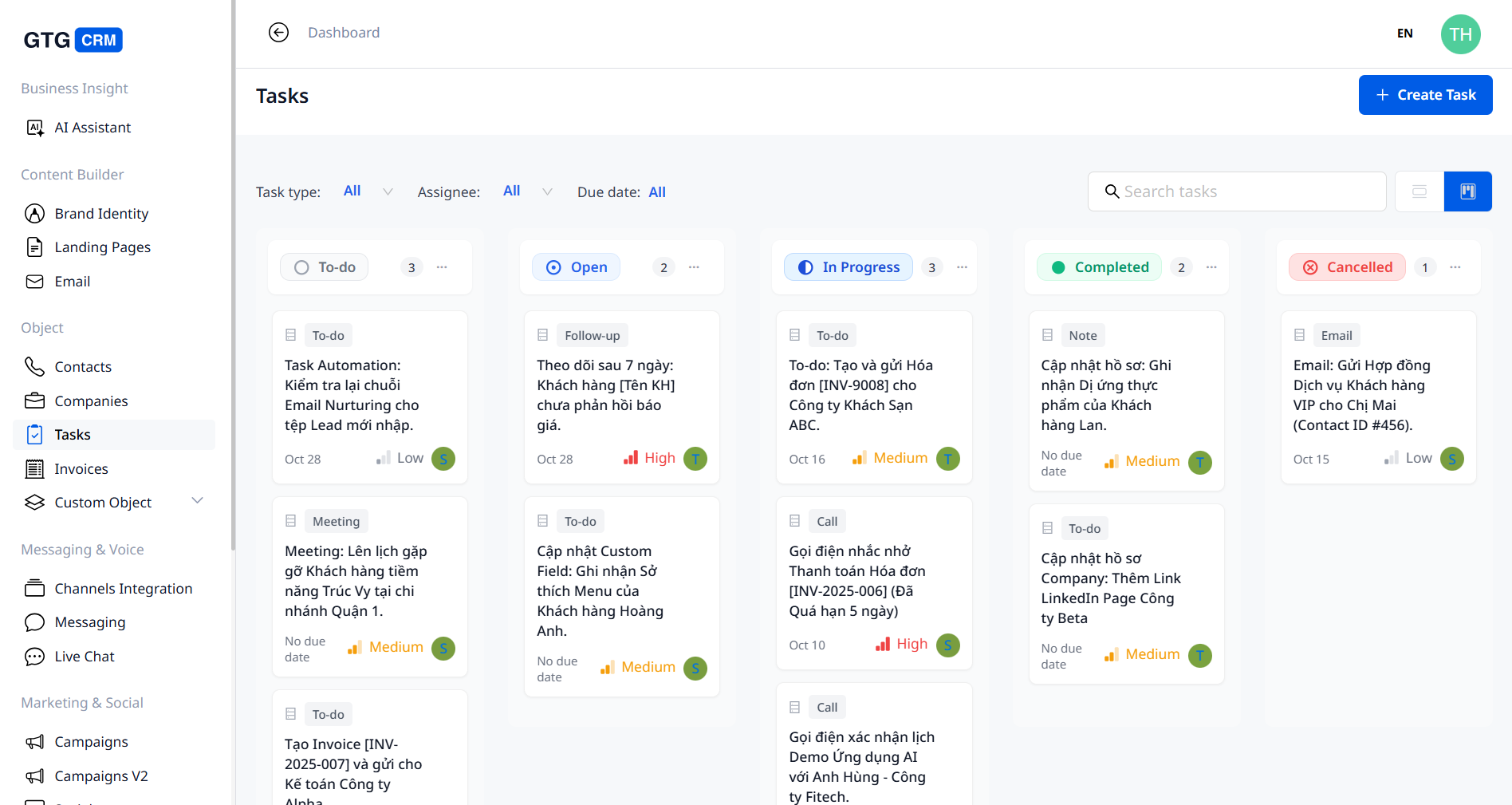Open the Cancelled column options menu
This screenshot has width=1512, height=805.
(1455, 267)
